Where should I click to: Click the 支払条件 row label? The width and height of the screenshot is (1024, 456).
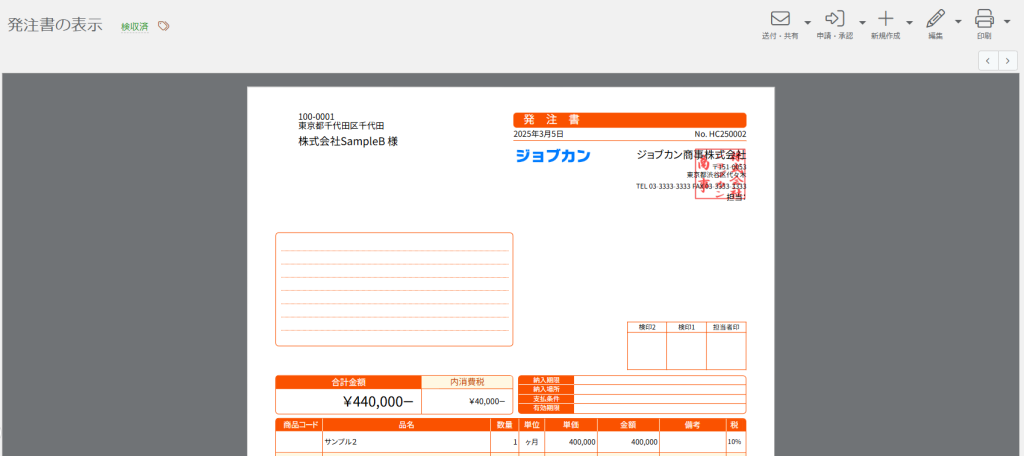(x=545, y=399)
